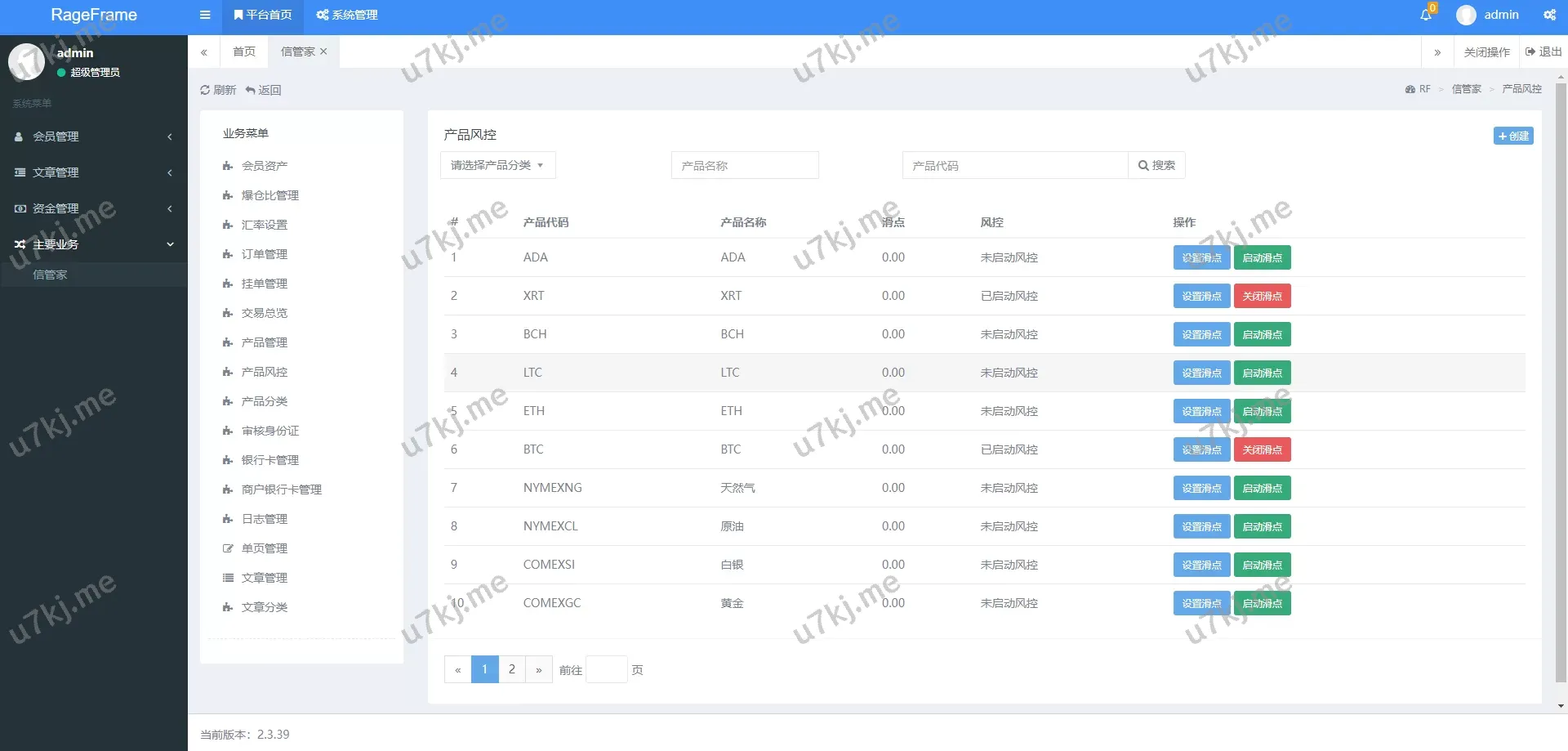Expand the 会员管理 sidebar section
The image size is (1568, 751).
pyautogui.click(x=92, y=136)
